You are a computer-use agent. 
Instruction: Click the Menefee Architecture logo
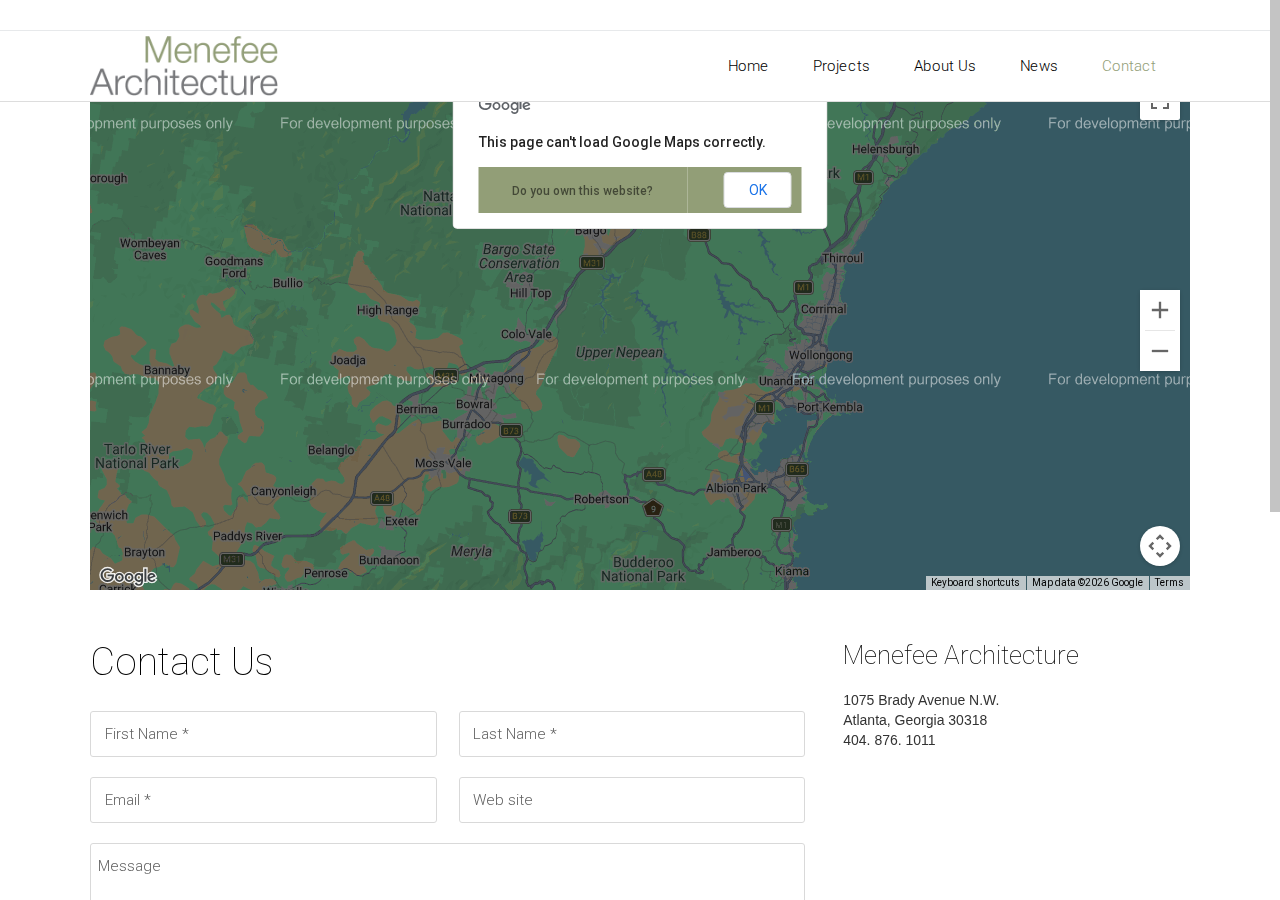click(x=184, y=66)
